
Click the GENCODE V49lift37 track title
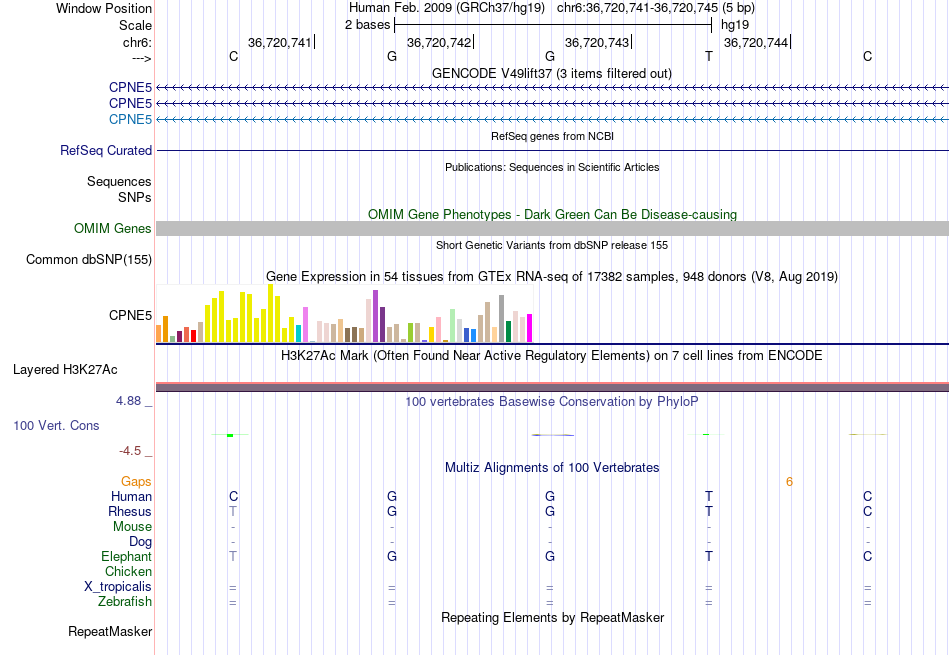552,73
